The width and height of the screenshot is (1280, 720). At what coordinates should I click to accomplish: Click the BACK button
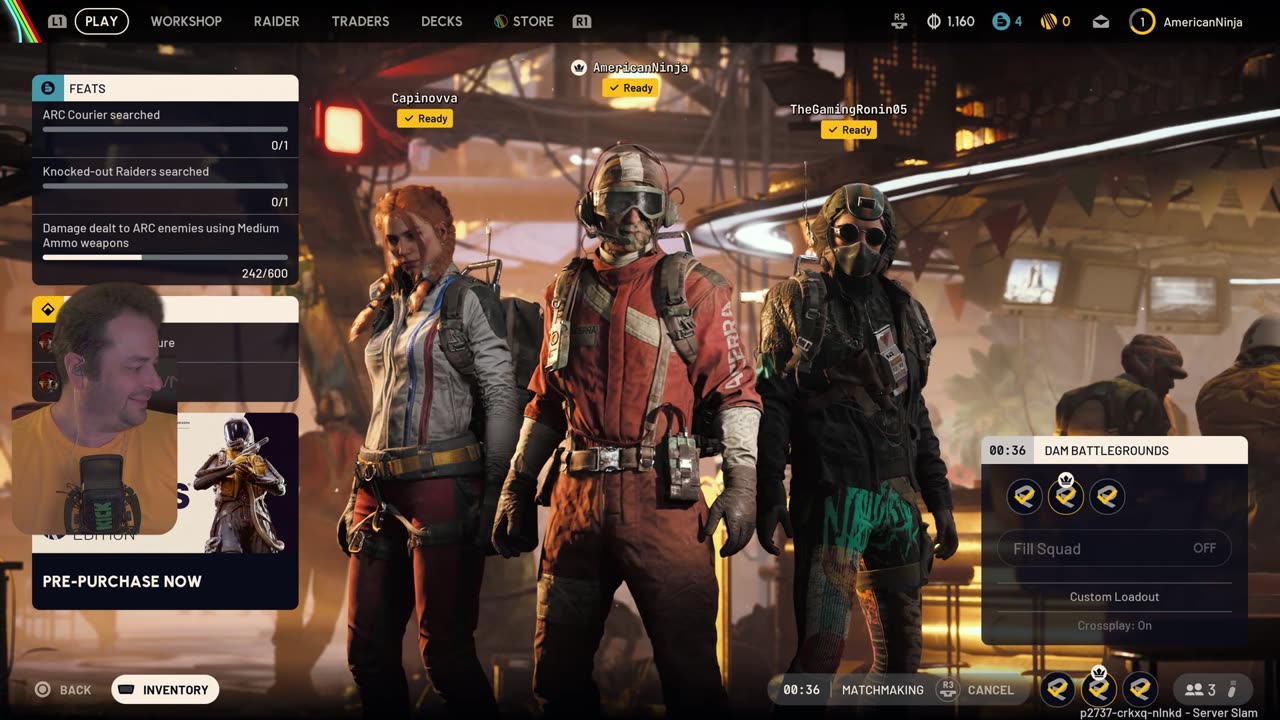[x=63, y=689]
